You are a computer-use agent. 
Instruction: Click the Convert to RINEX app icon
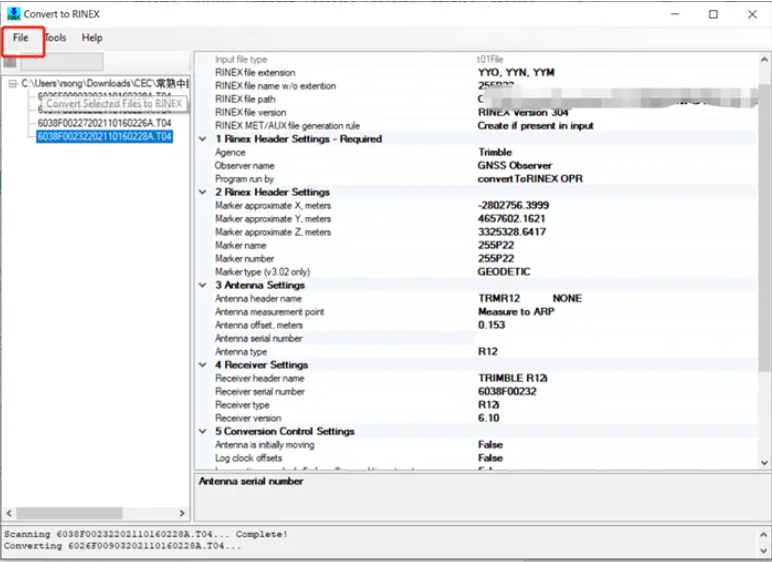click(x=13, y=14)
